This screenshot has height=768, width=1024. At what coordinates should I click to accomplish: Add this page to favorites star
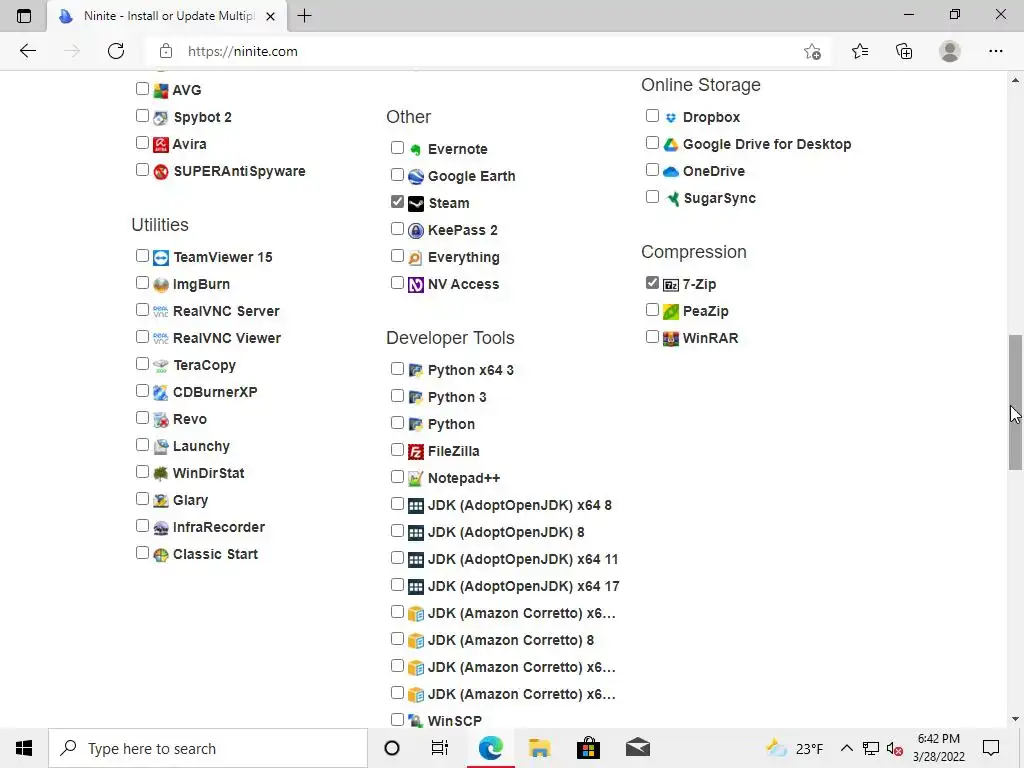pyautogui.click(x=812, y=52)
